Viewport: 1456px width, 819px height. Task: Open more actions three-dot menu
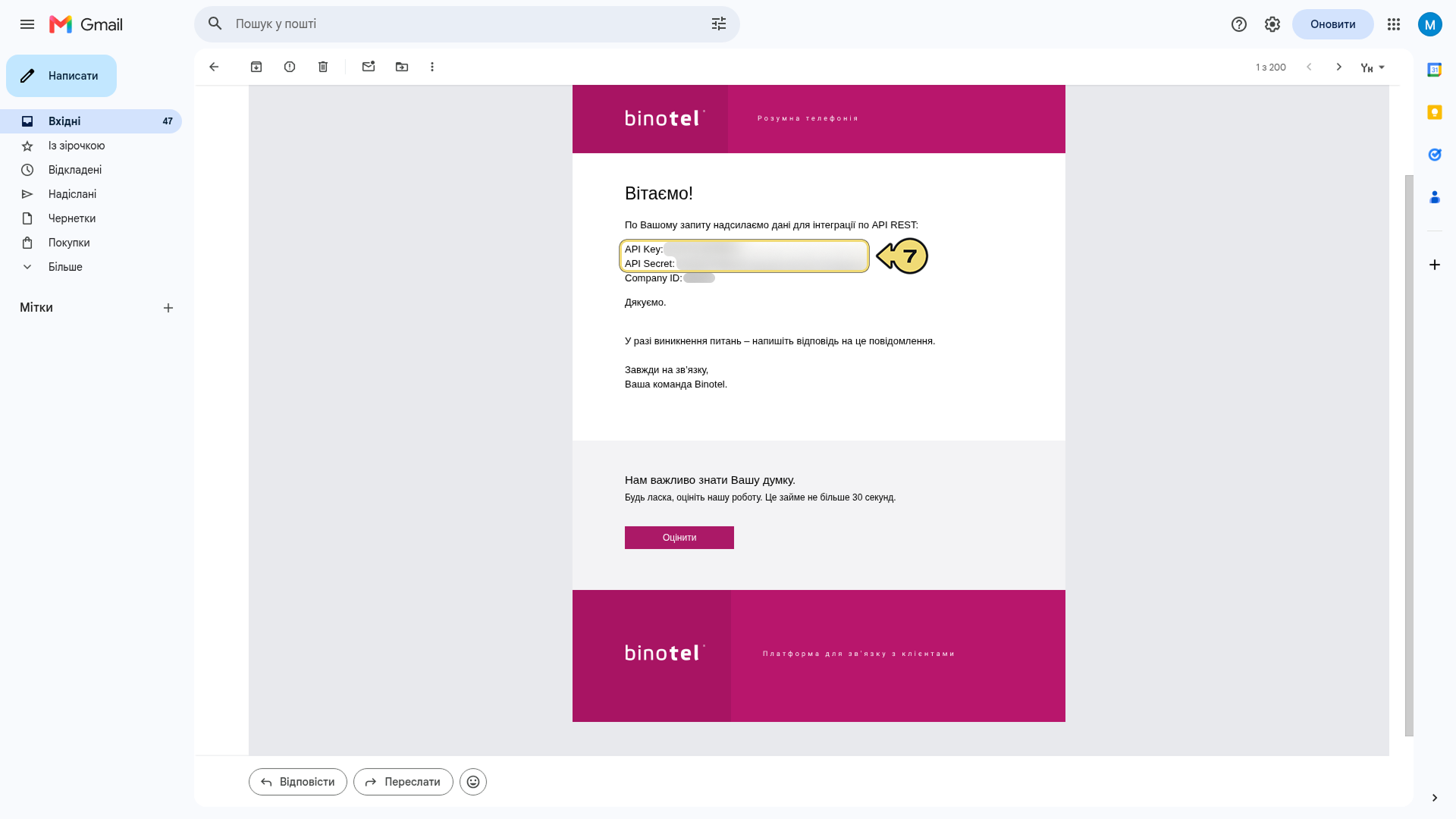[432, 67]
